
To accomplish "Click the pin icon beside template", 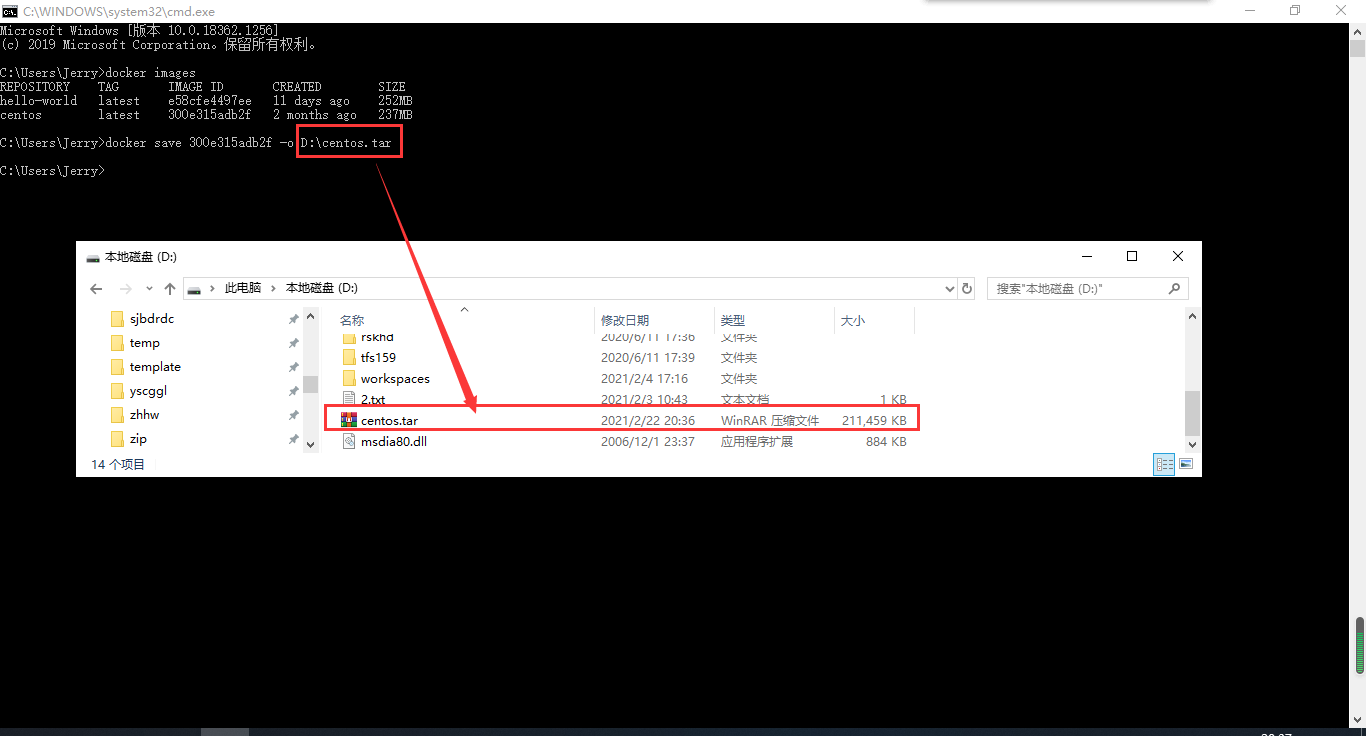I will tap(293, 367).
